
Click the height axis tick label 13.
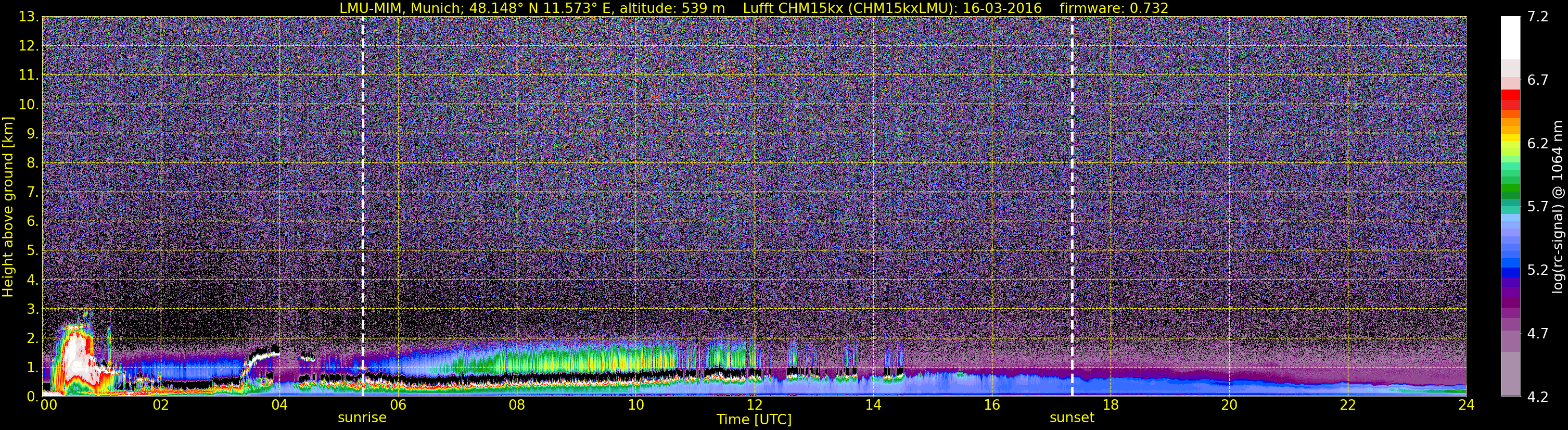point(28,17)
